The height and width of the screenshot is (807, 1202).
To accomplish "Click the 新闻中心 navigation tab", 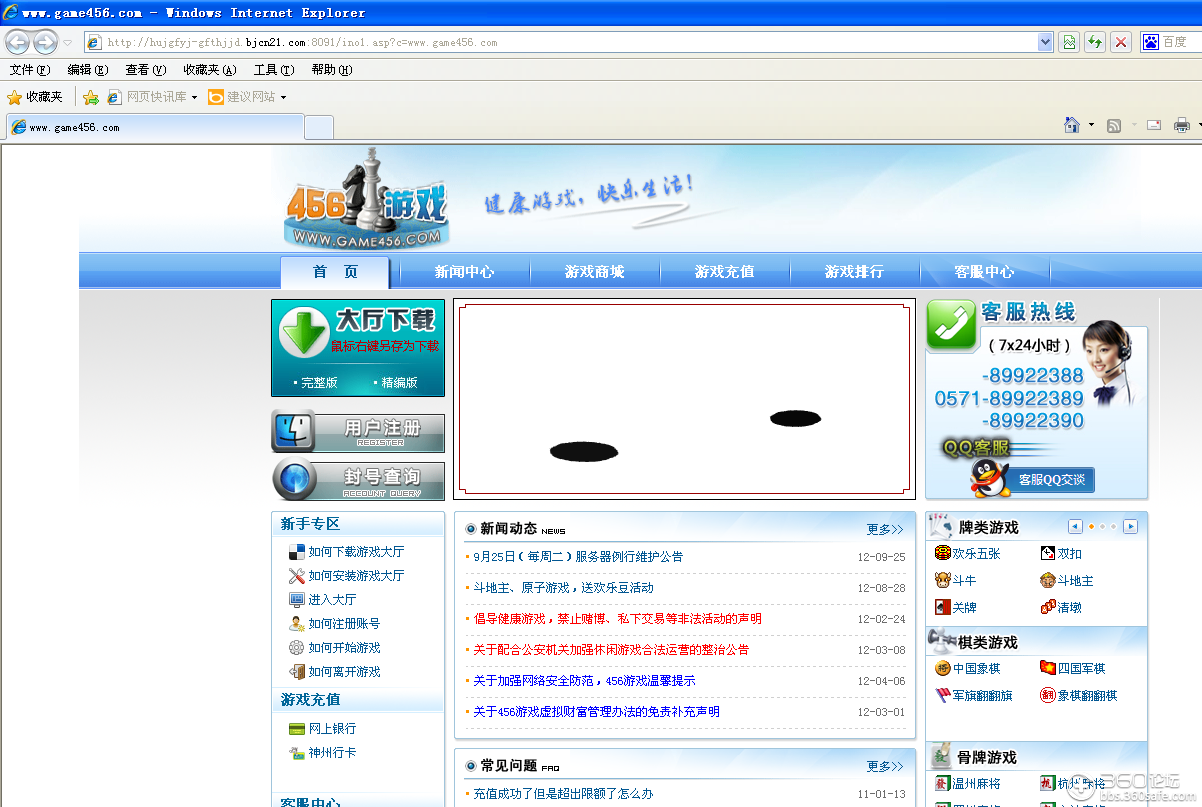I will (x=465, y=272).
